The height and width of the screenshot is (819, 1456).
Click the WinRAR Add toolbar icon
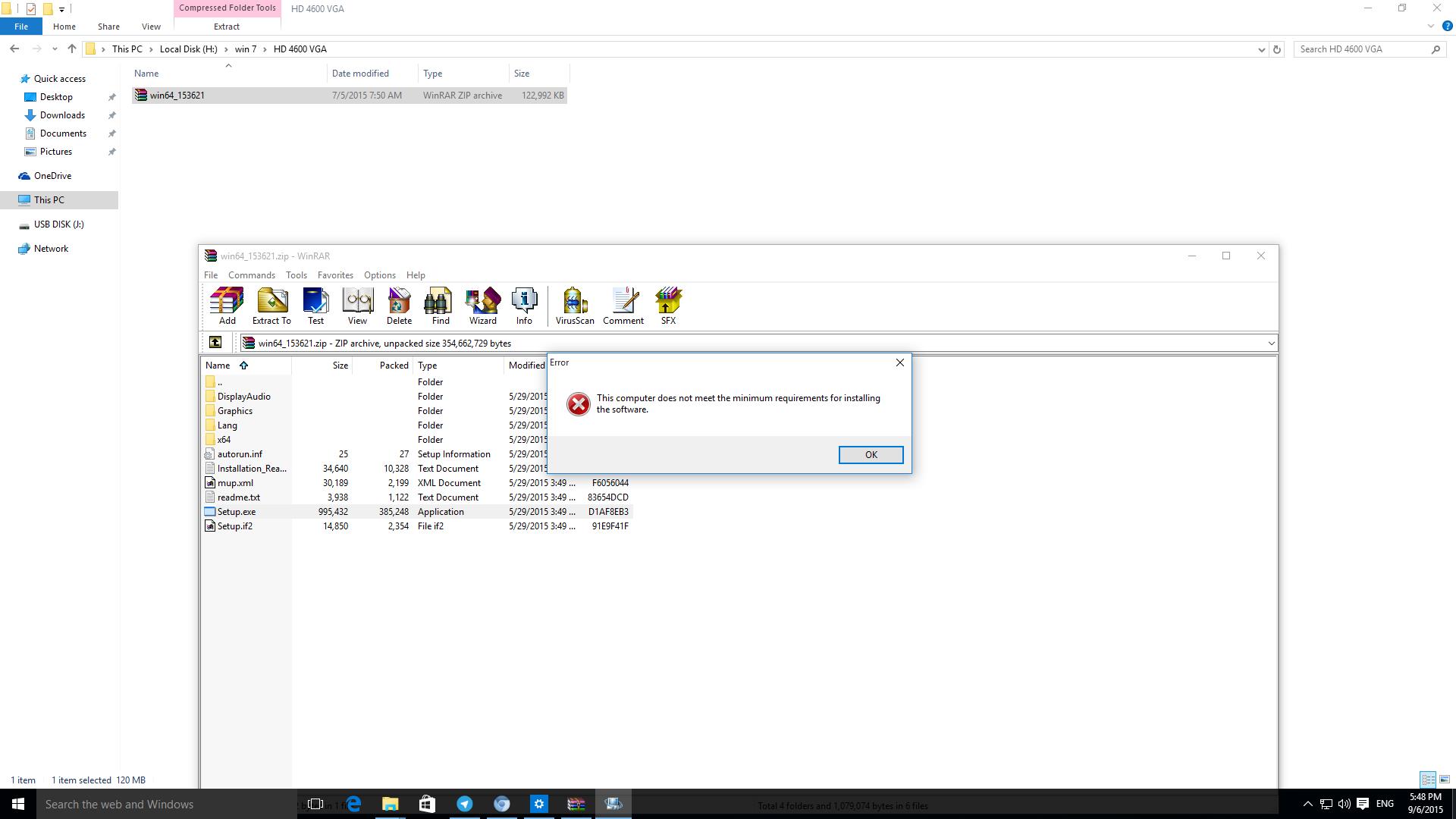[227, 306]
